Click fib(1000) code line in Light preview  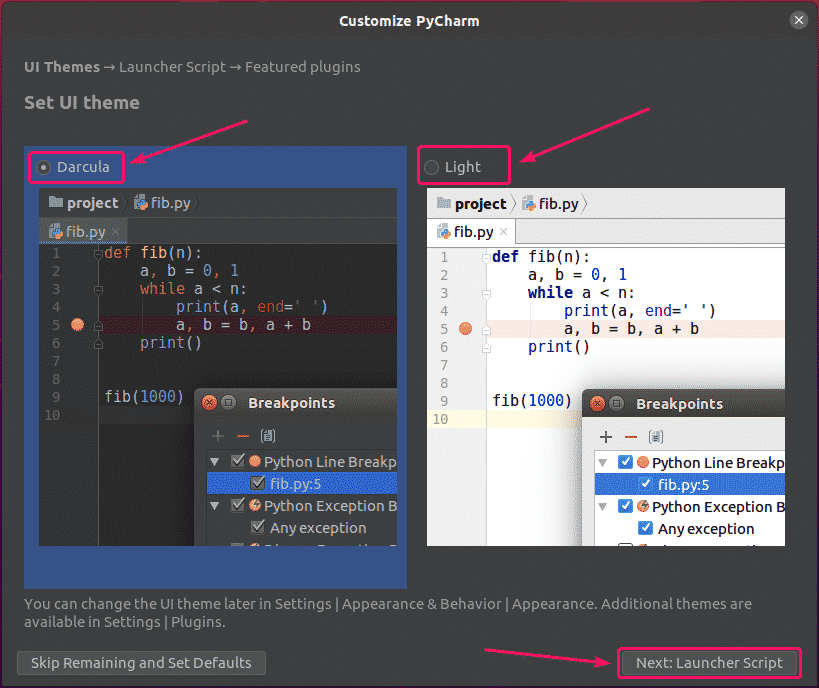coord(532,401)
